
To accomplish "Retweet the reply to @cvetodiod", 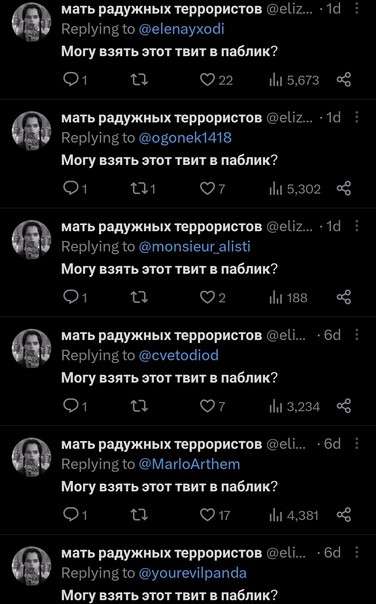I will [x=139, y=406].
